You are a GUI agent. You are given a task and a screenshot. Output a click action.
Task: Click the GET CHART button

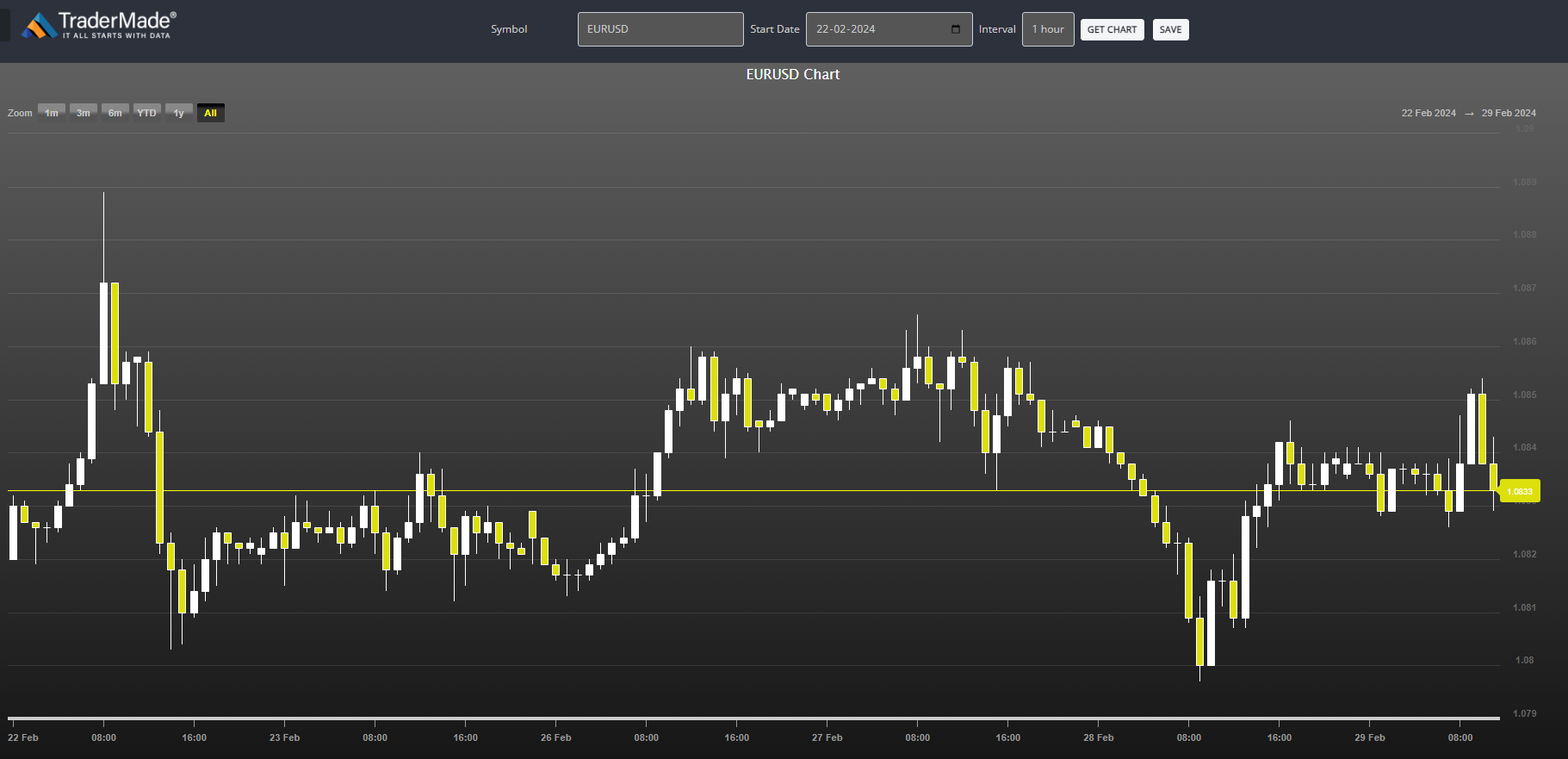click(x=1112, y=29)
